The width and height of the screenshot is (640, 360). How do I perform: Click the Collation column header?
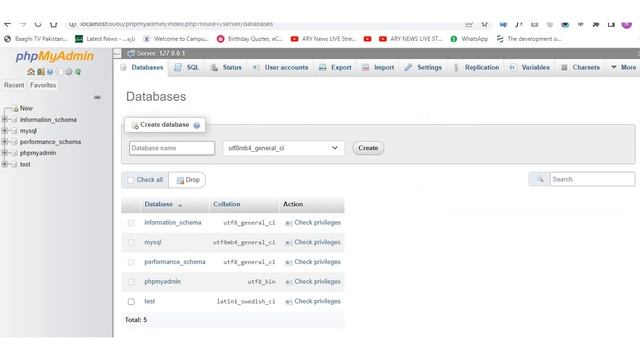(x=227, y=204)
